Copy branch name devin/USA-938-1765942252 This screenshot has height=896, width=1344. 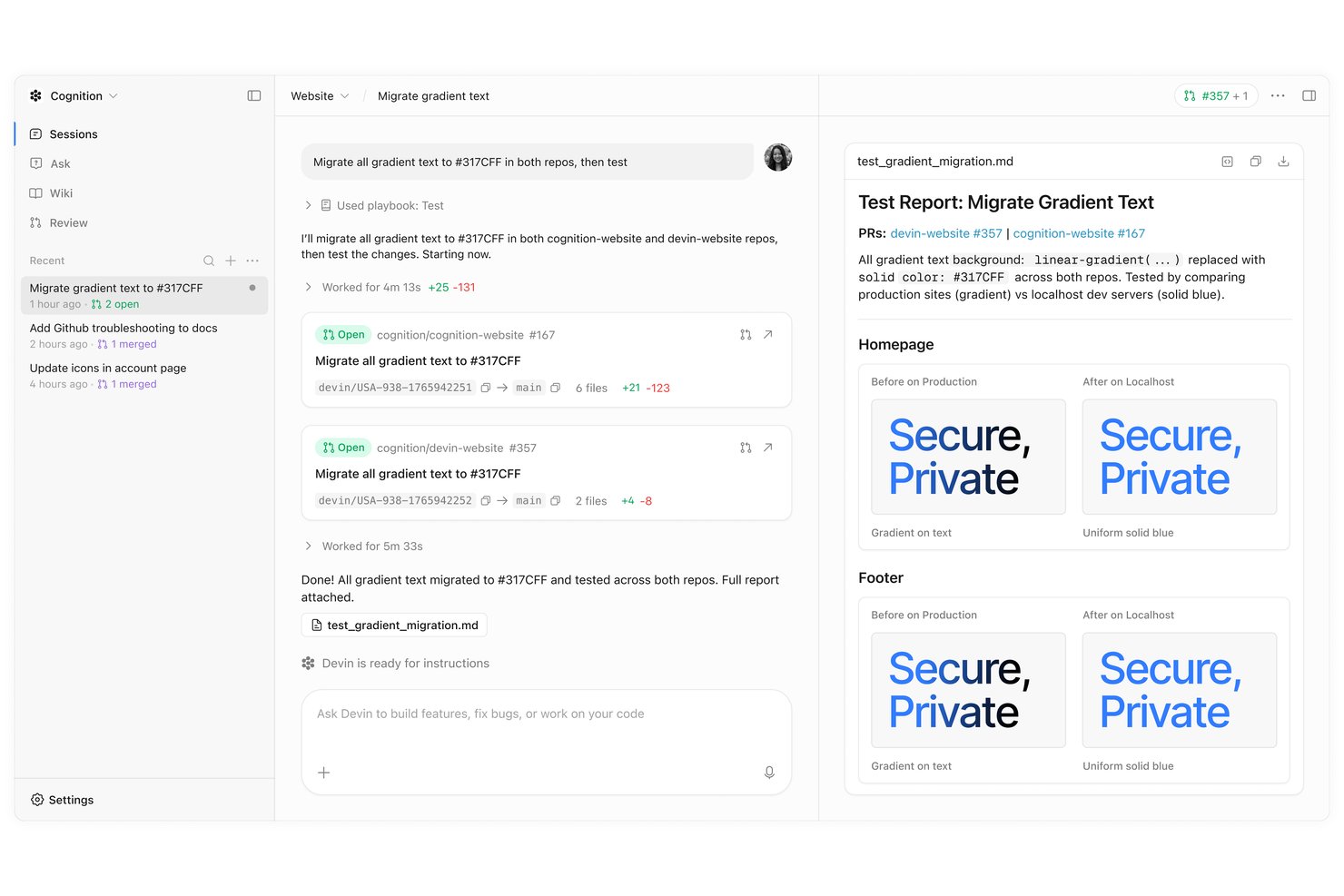(x=486, y=501)
